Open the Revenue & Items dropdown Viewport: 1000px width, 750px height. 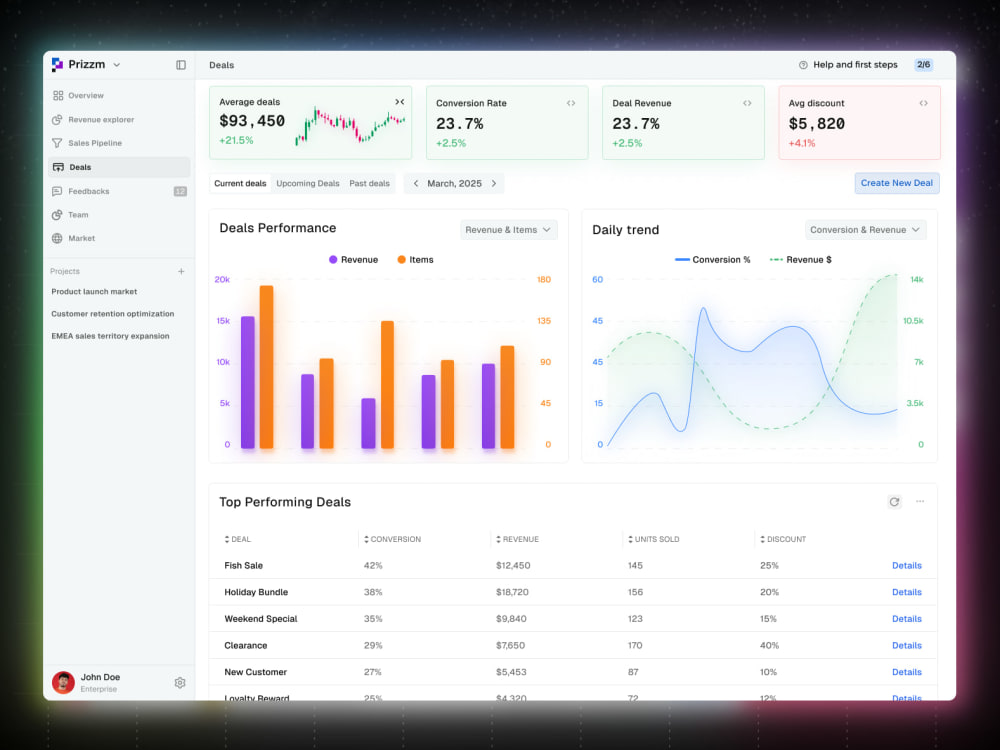[x=509, y=230]
